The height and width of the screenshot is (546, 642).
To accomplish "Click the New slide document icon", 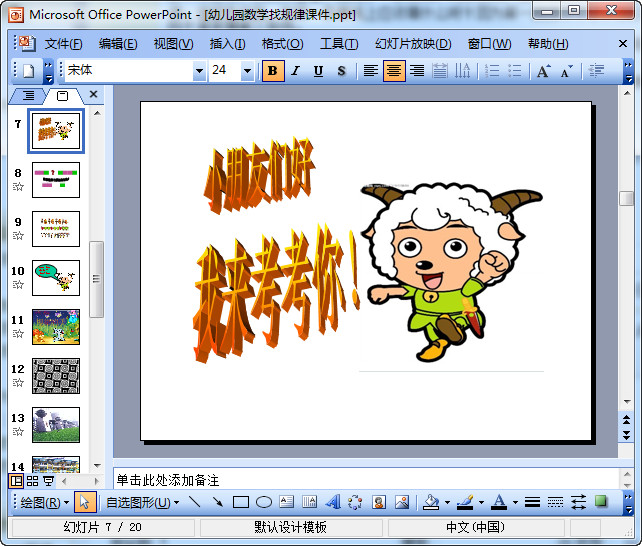I will pyautogui.click(x=29, y=71).
